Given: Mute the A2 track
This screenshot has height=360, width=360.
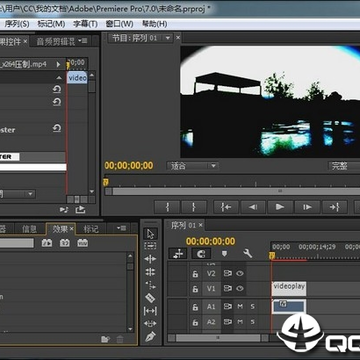Looking at the screenshot, I should click(240, 322).
